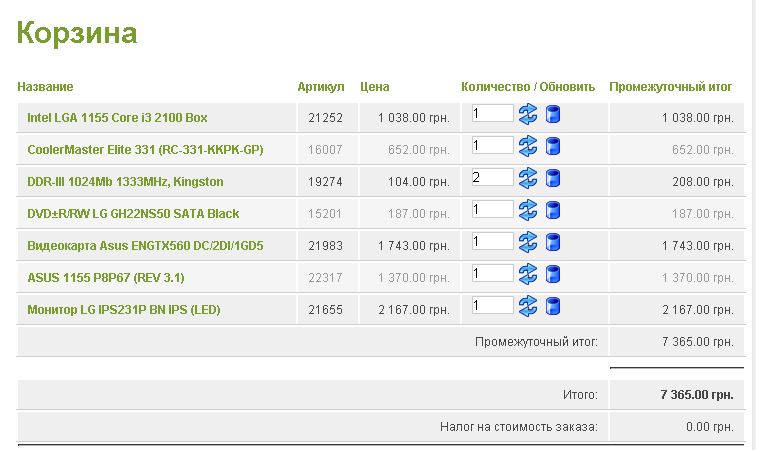The image size is (758, 450).
Task: Focus quantity field for Intel Core i3 2100
Action: tap(493, 113)
